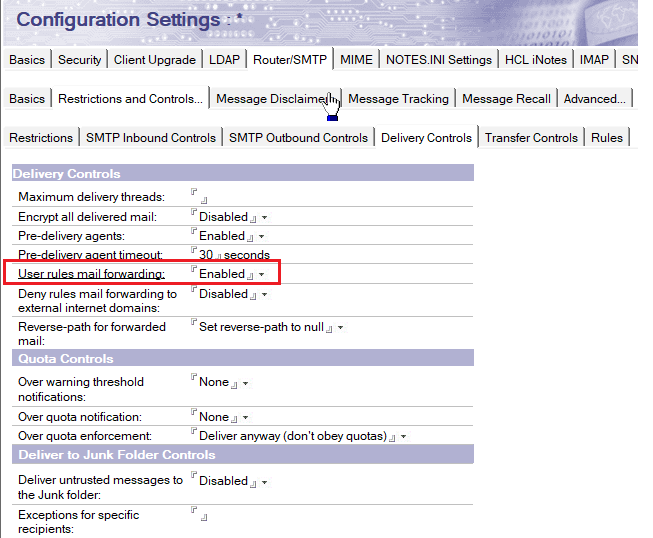Open the Transfer Controls tab
The width and height of the screenshot is (653, 538).
point(531,138)
